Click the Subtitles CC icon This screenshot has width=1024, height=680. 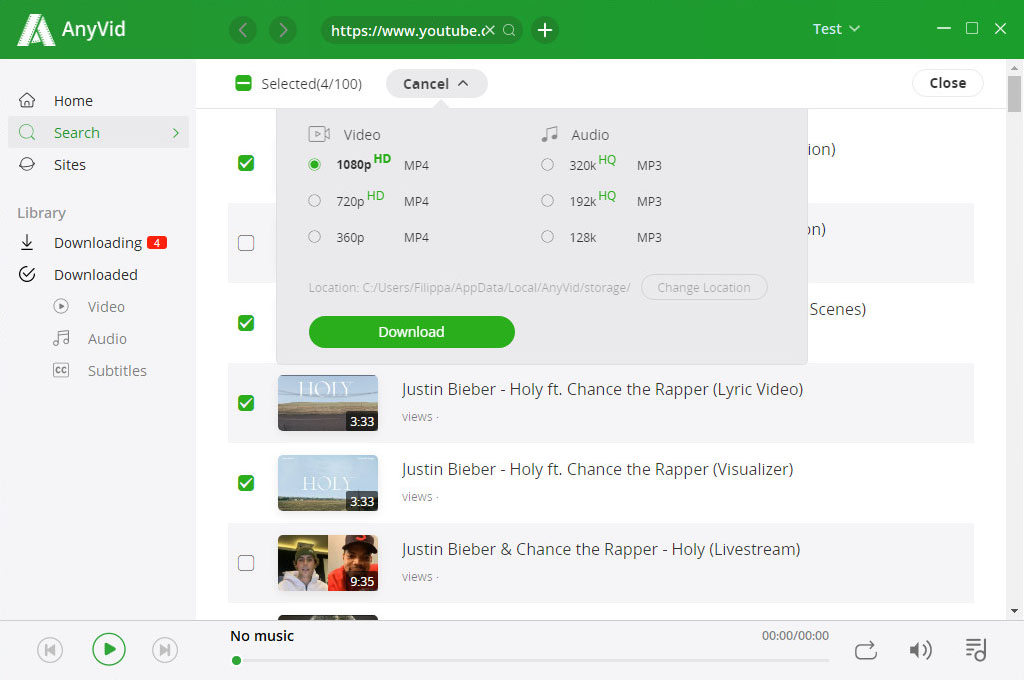61,370
